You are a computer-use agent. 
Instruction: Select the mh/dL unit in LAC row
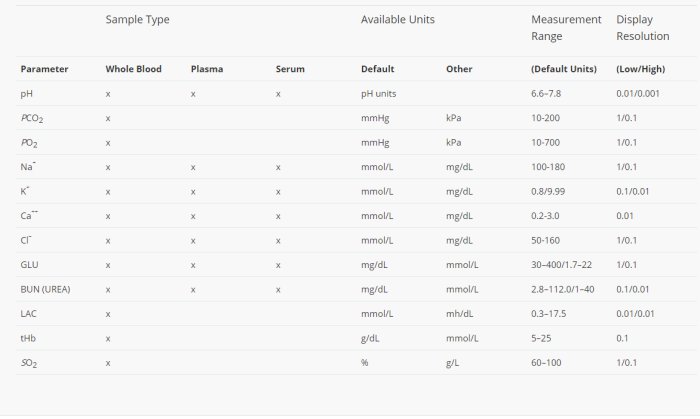[x=460, y=313]
